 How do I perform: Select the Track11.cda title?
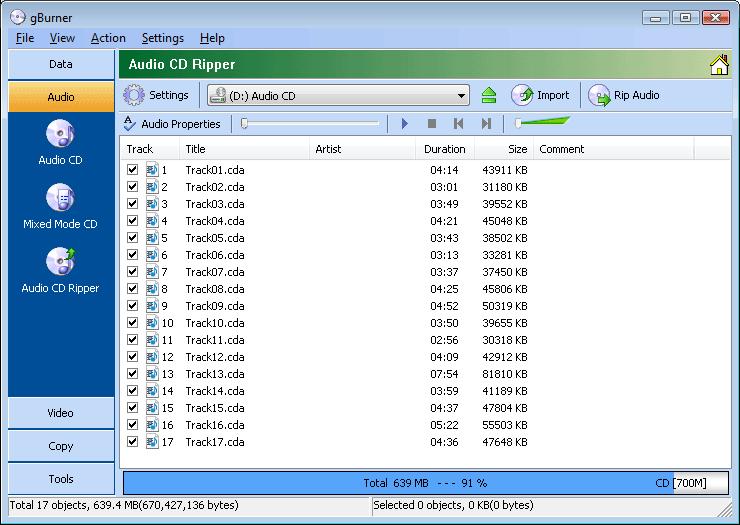point(215,340)
